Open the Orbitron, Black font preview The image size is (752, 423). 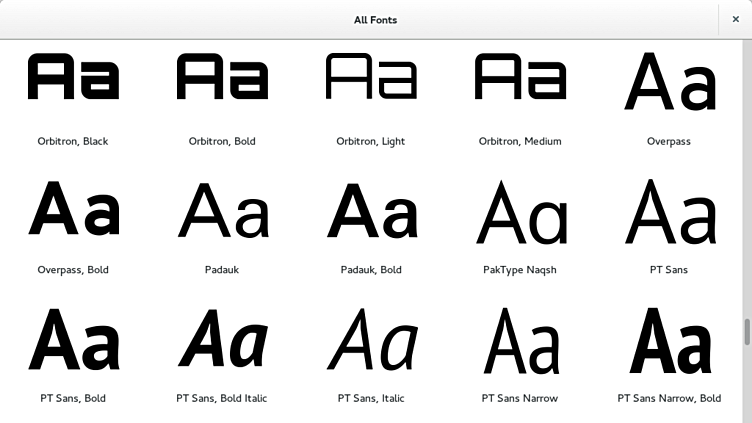click(x=73, y=77)
